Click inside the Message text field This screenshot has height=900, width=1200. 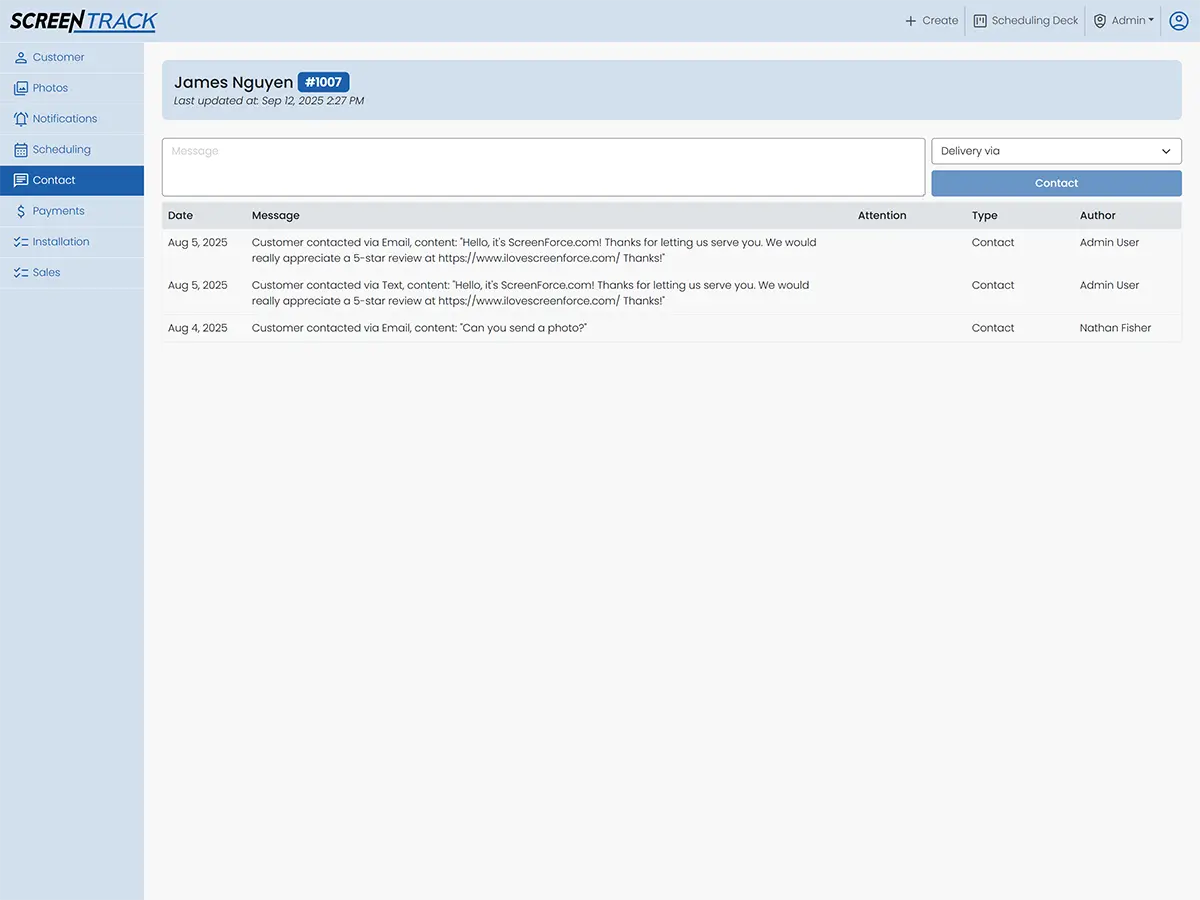click(543, 167)
